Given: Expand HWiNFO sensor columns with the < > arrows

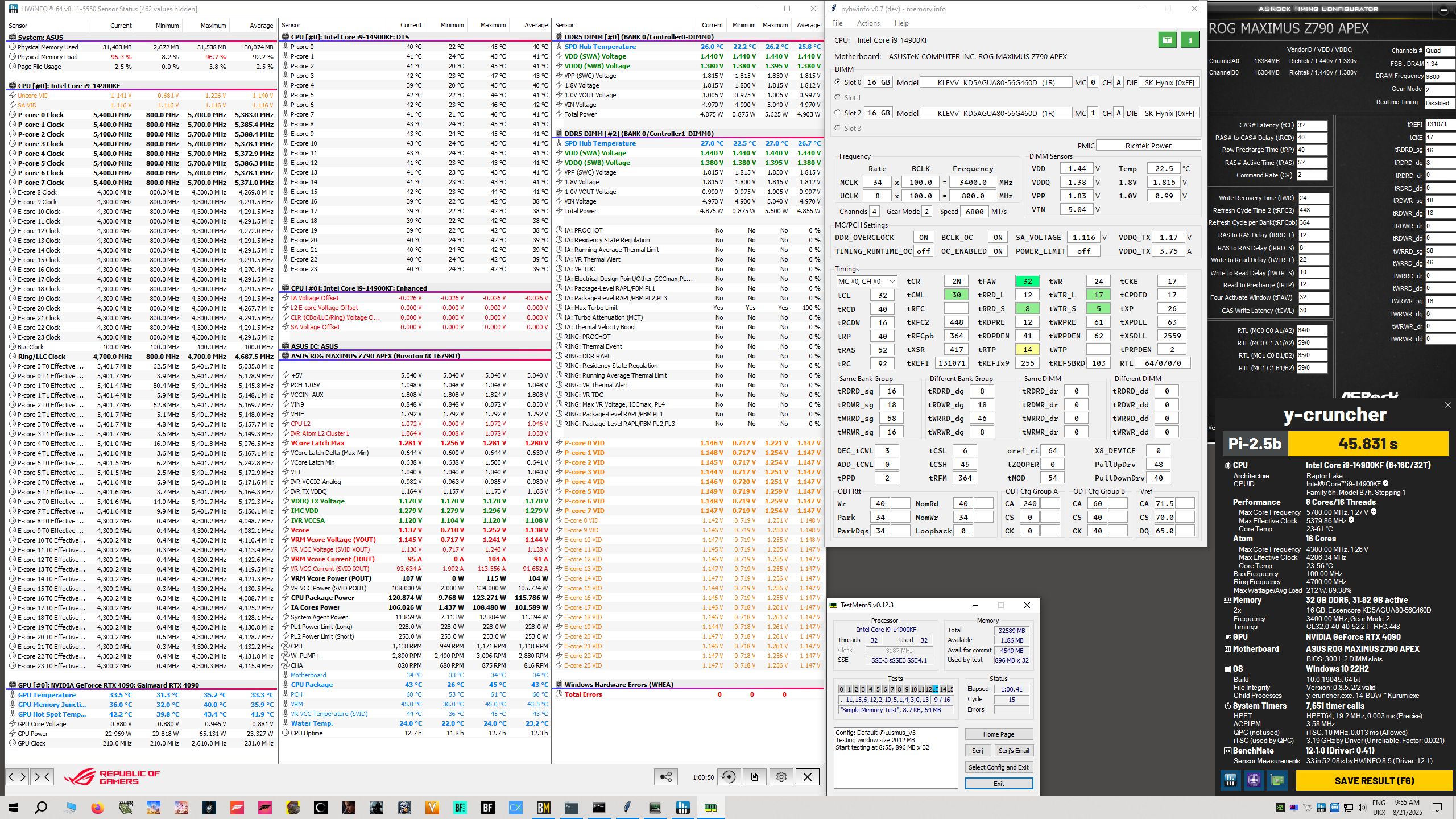Looking at the screenshot, I should (17, 776).
